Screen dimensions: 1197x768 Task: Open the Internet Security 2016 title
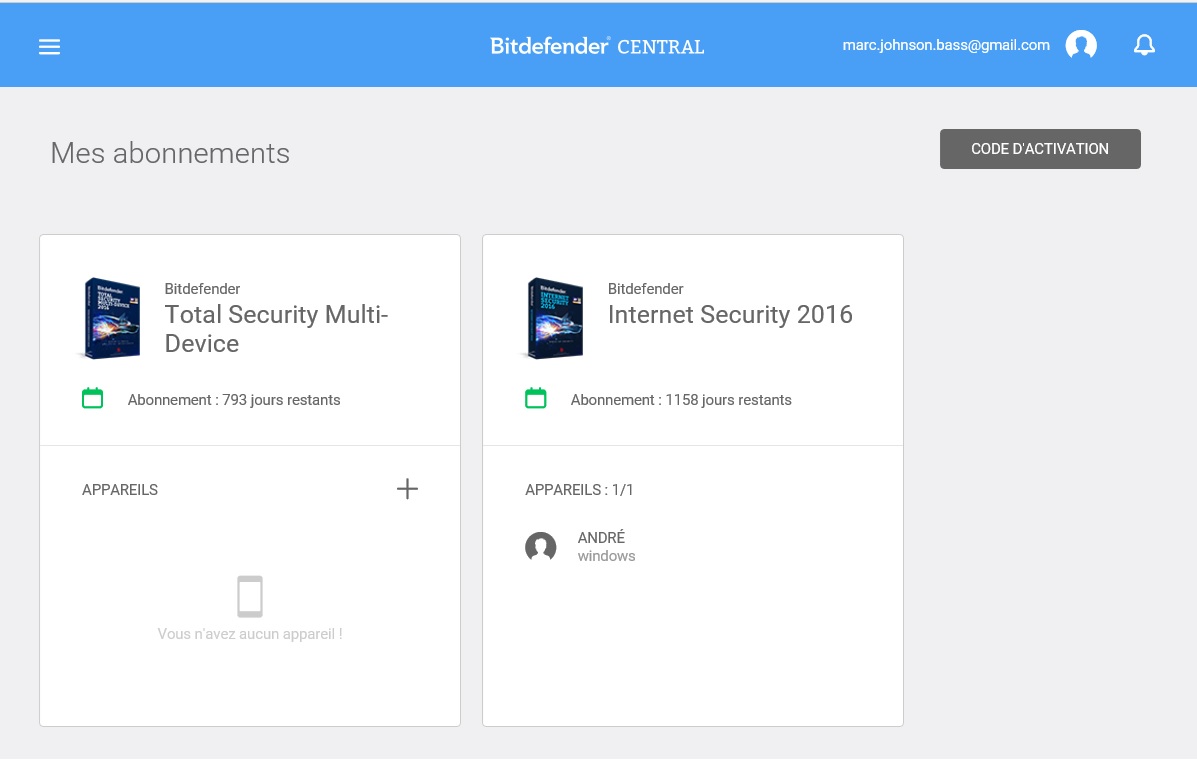(x=730, y=315)
